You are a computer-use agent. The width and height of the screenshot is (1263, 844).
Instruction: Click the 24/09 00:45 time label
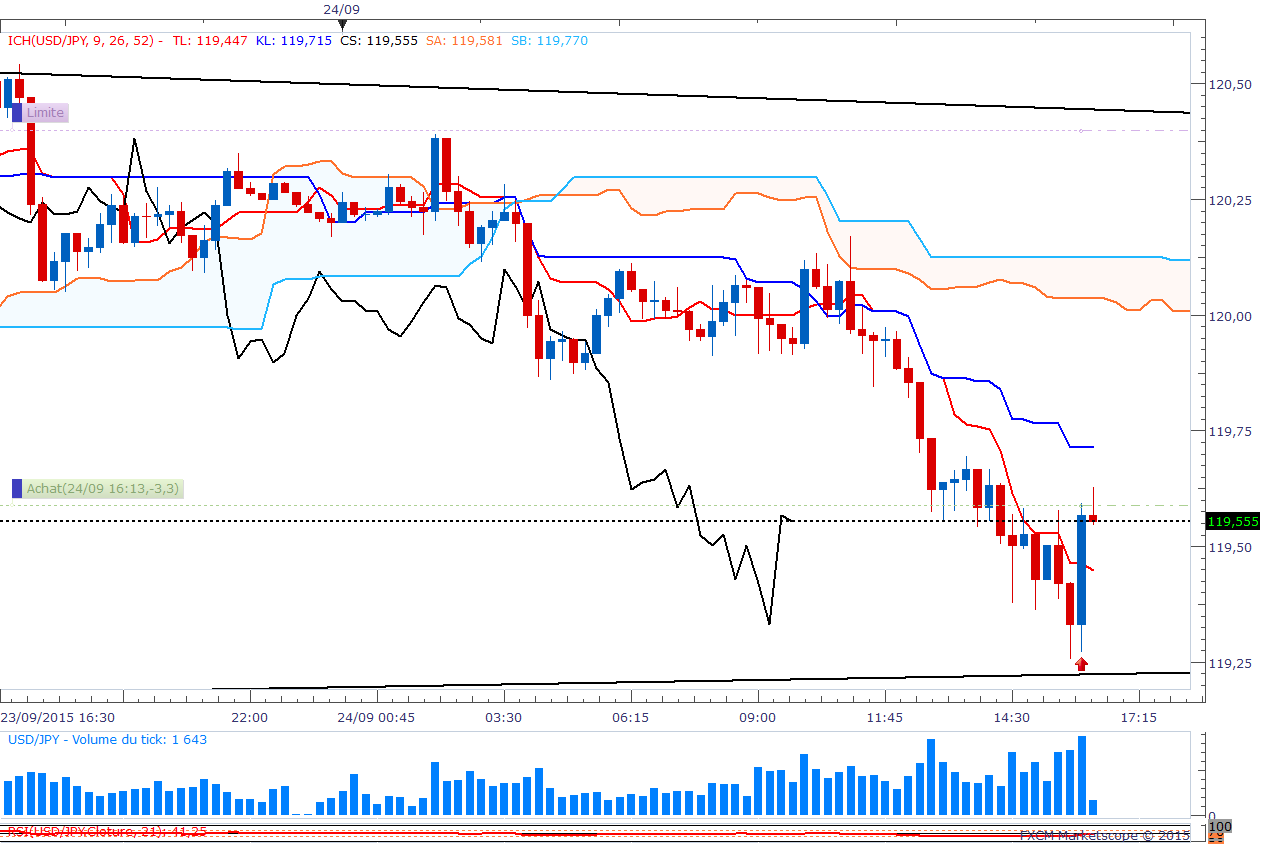point(375,718)
